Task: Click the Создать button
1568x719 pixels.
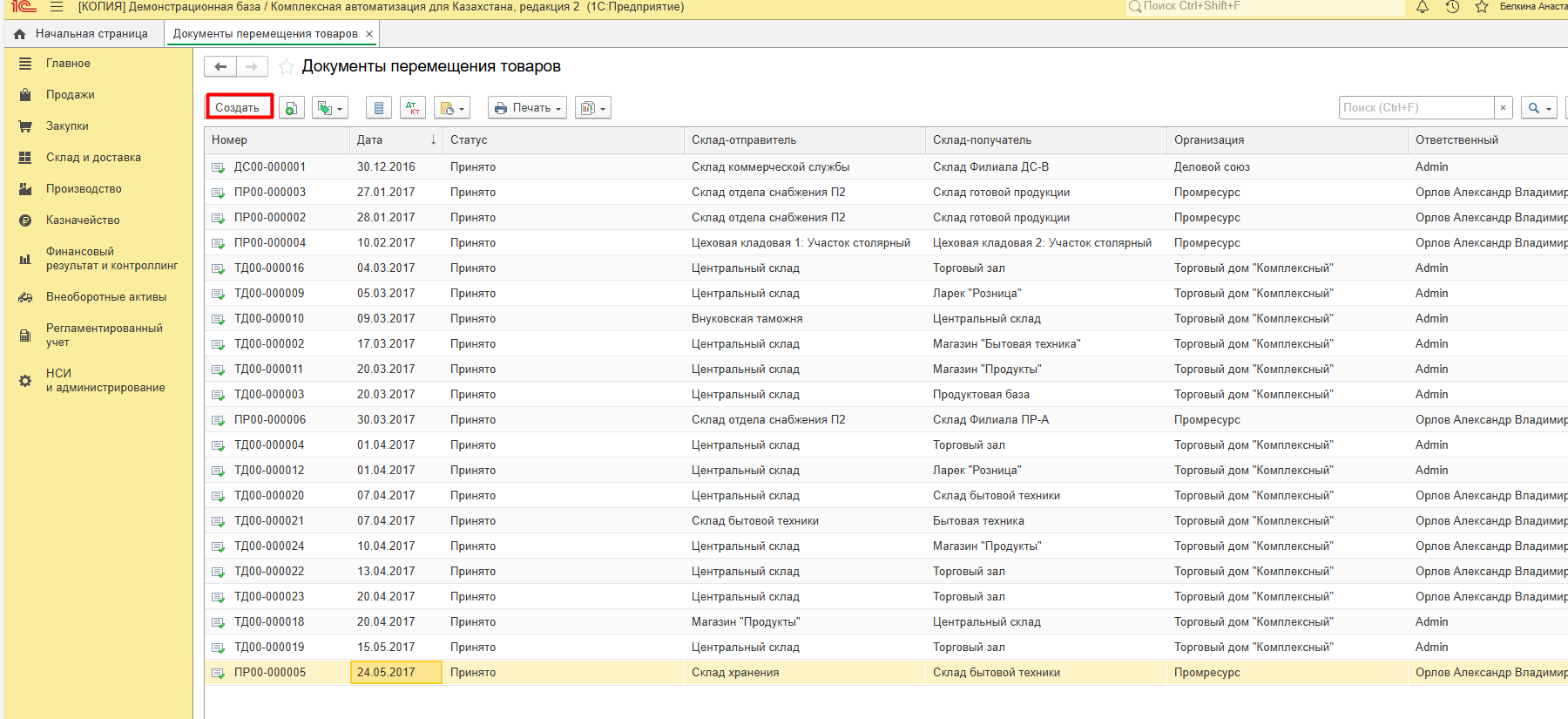Action: (x=238, y=108)
